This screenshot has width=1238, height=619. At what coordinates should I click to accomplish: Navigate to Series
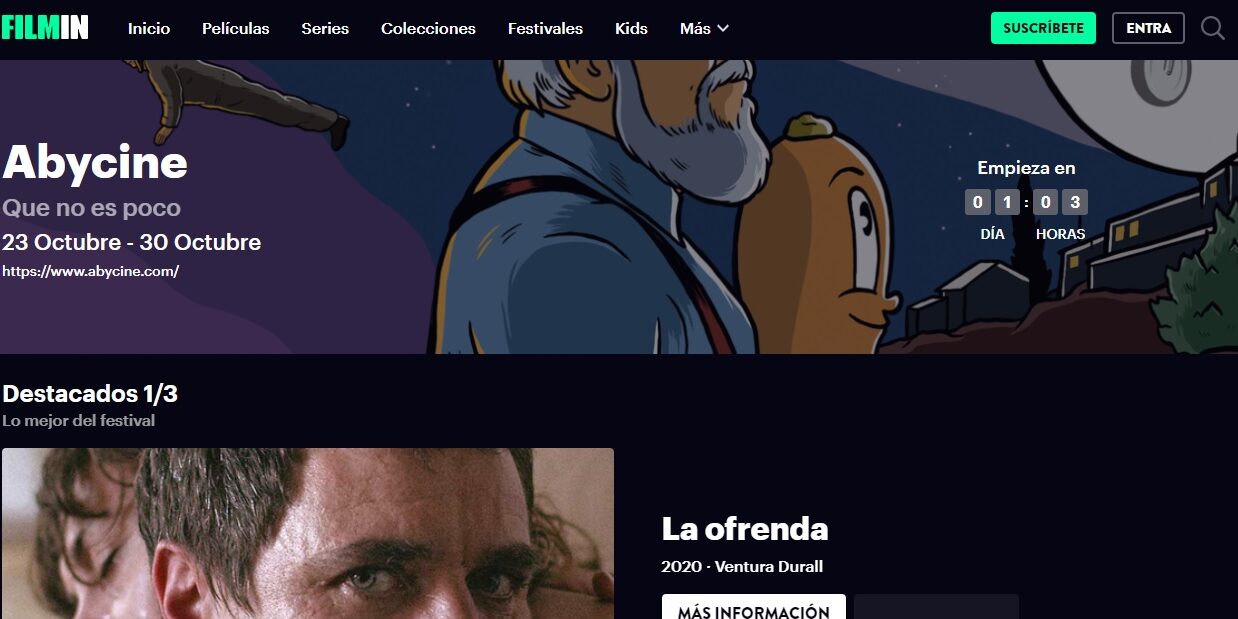point(325,29)
